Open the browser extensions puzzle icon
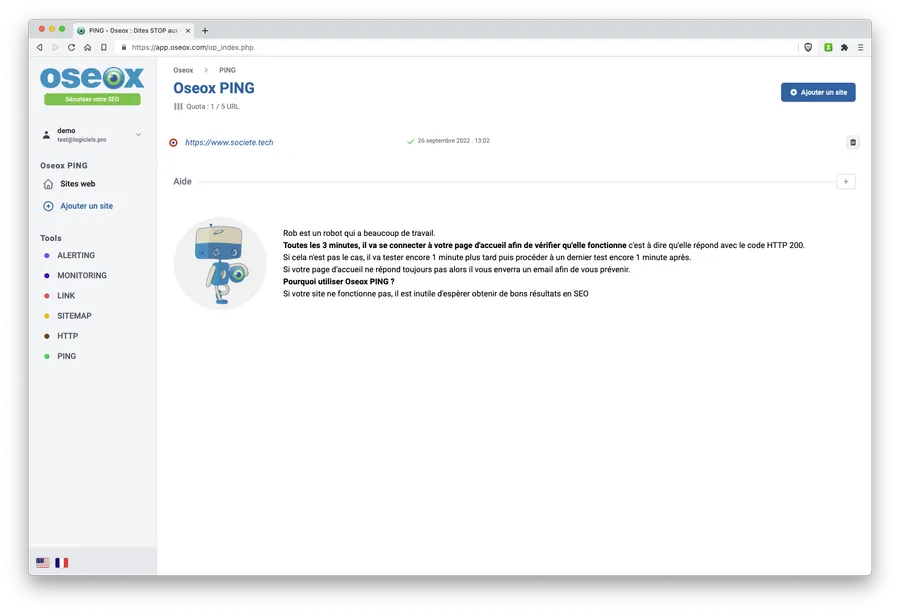 pyautogui.click(x=844, y=48)
